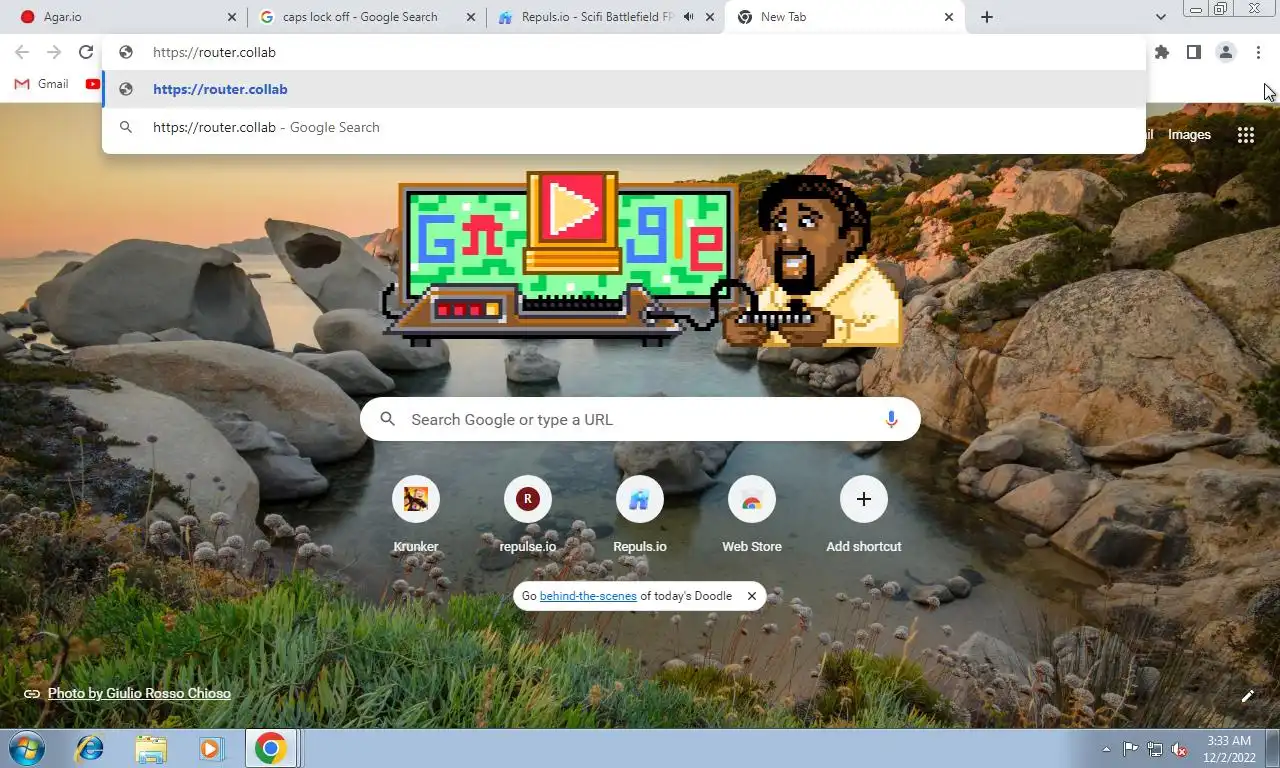The image size is (1280, 768).
Task: Open Windows Media Player from taskbar
Action: 211,748
